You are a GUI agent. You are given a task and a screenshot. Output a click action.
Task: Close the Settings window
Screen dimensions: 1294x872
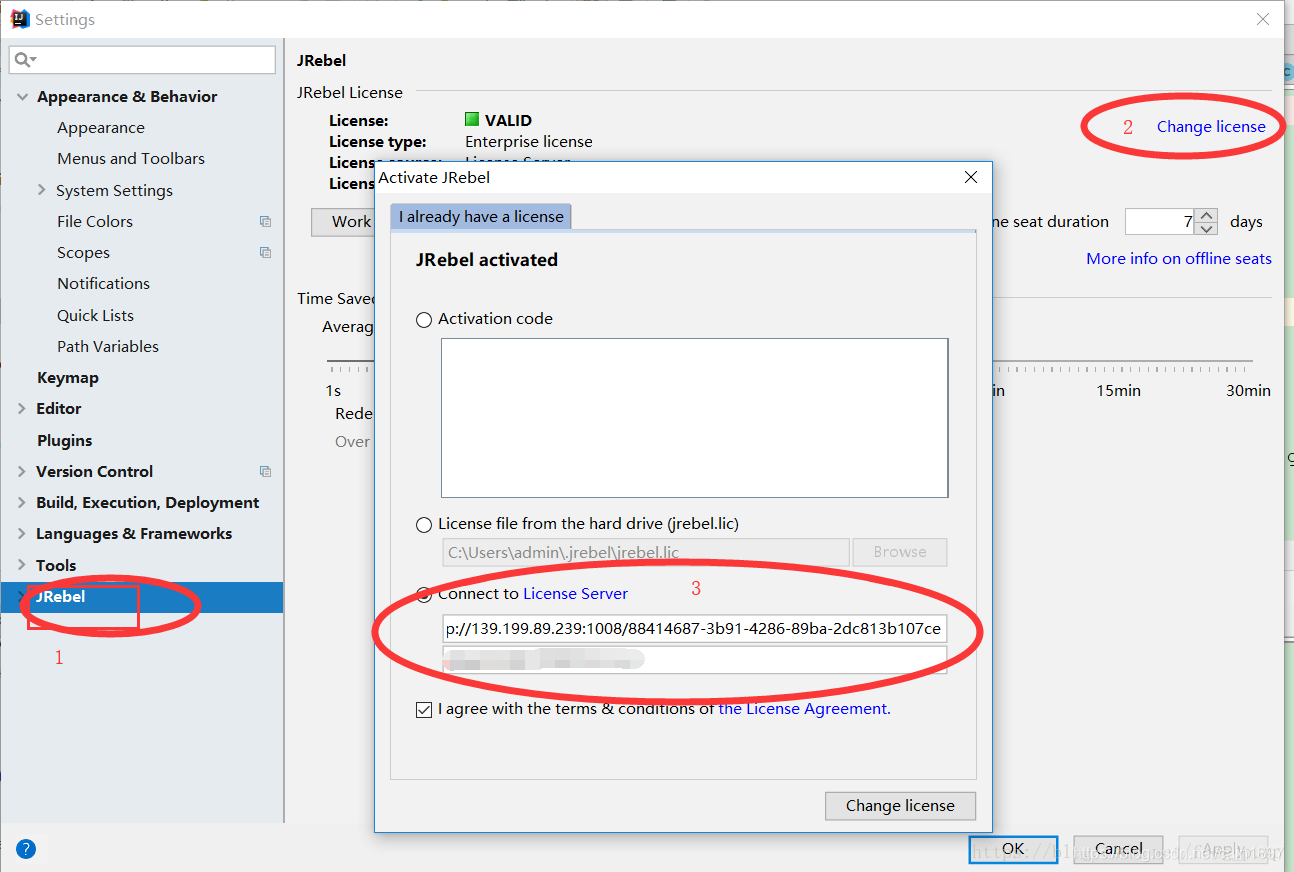1264,19
